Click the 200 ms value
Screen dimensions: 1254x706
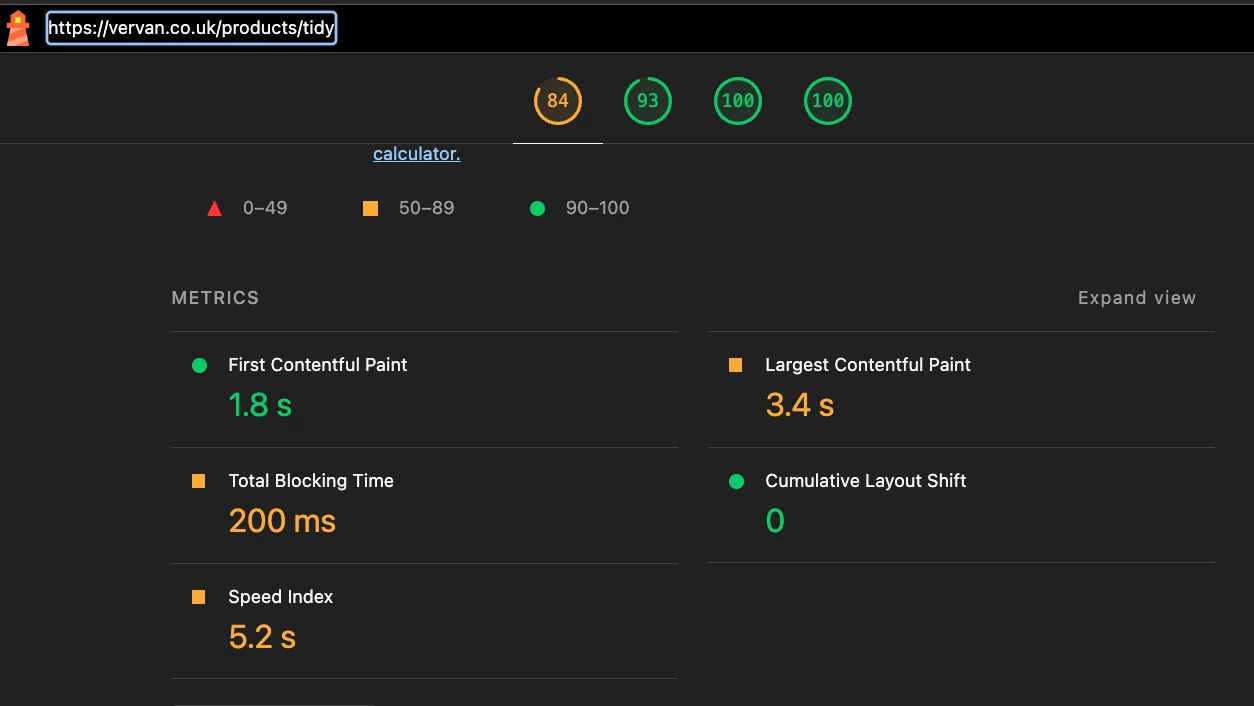coord(282,521)
